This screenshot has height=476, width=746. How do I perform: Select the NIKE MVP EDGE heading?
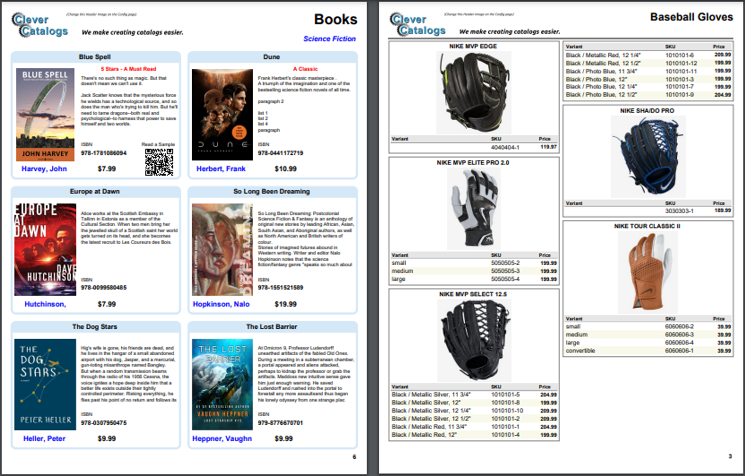pos(473,46)
